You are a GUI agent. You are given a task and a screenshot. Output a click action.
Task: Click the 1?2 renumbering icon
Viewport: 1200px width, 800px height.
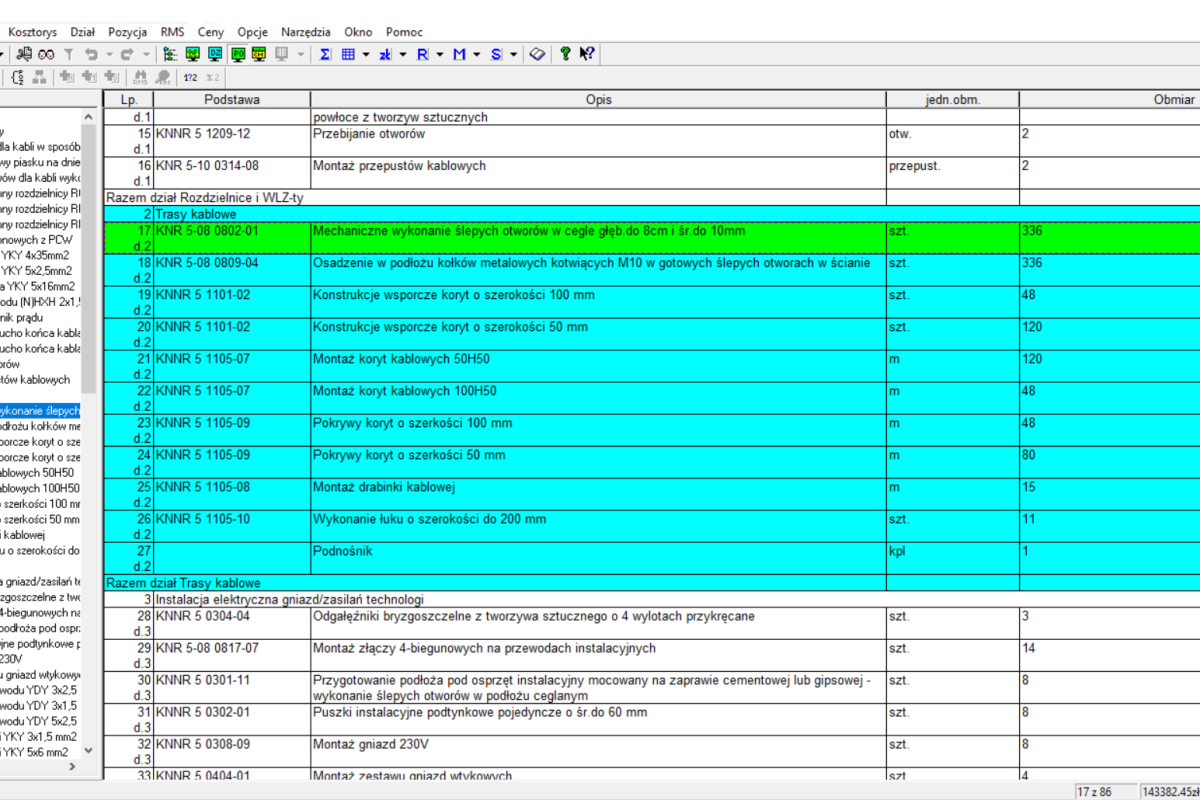[190, 77]
